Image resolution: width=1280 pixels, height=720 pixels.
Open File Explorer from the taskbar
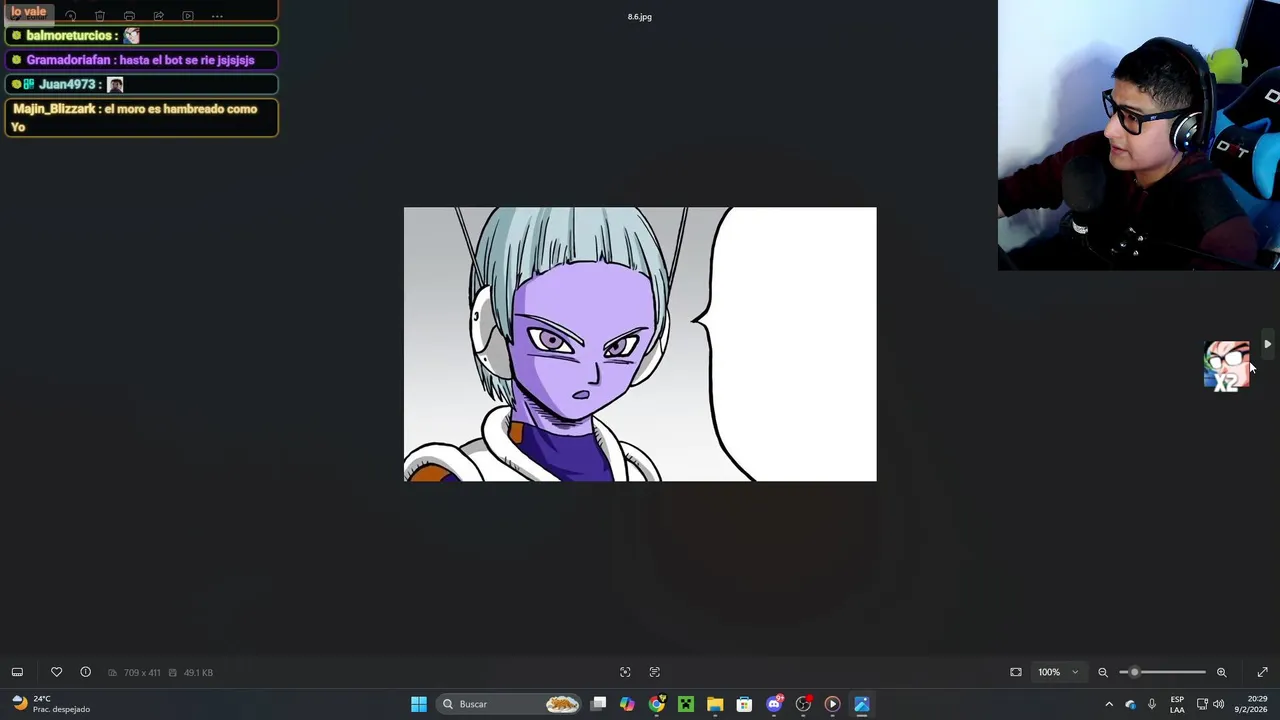(x=715, y=704)
